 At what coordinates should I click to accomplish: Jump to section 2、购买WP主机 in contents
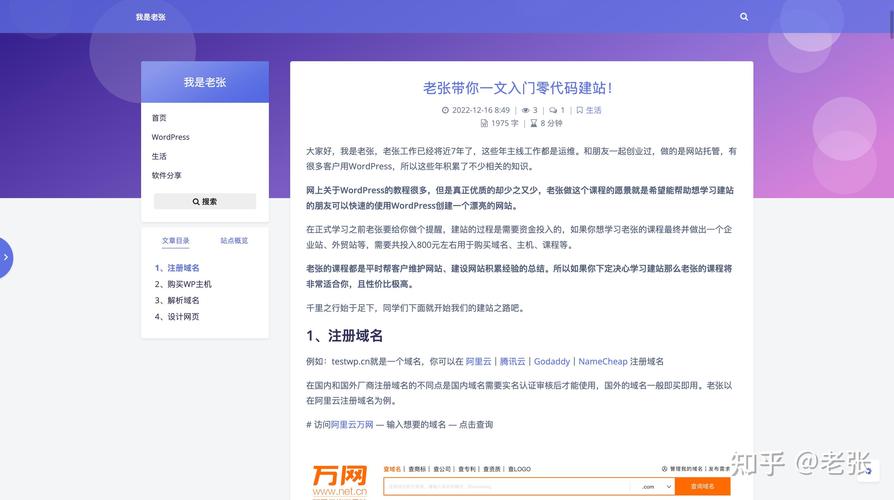click(182, 284)
